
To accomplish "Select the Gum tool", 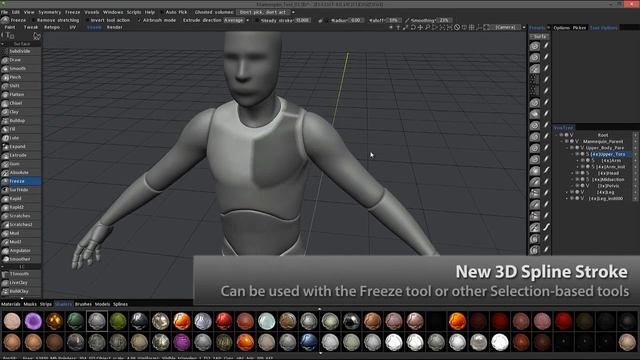I will click(x=21, y=164).
